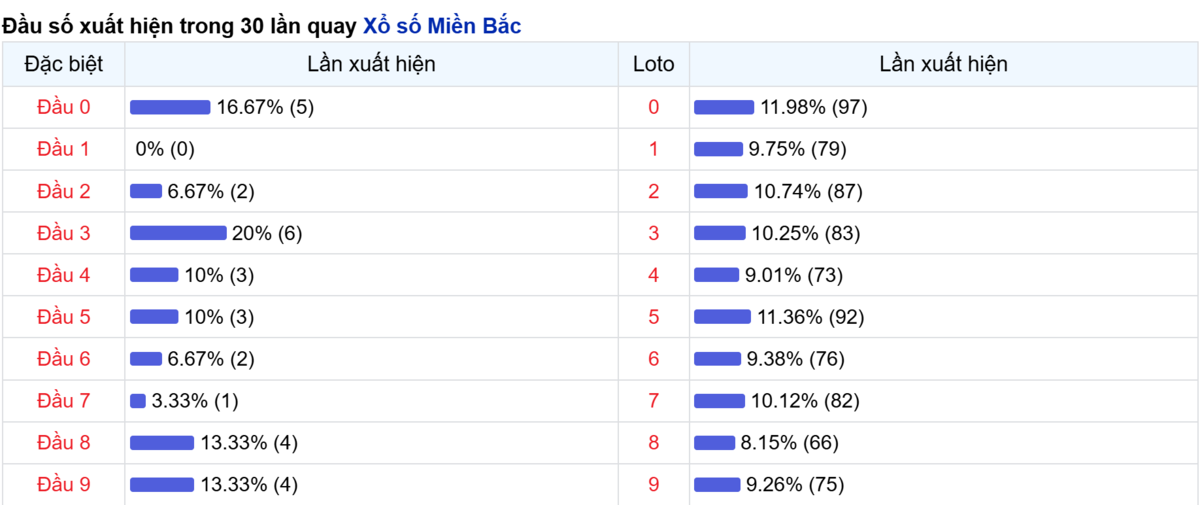
Task: Click Loto 9 bar showing 9.26% (75)
Action: pyautogui.click(x=717, y=485)
